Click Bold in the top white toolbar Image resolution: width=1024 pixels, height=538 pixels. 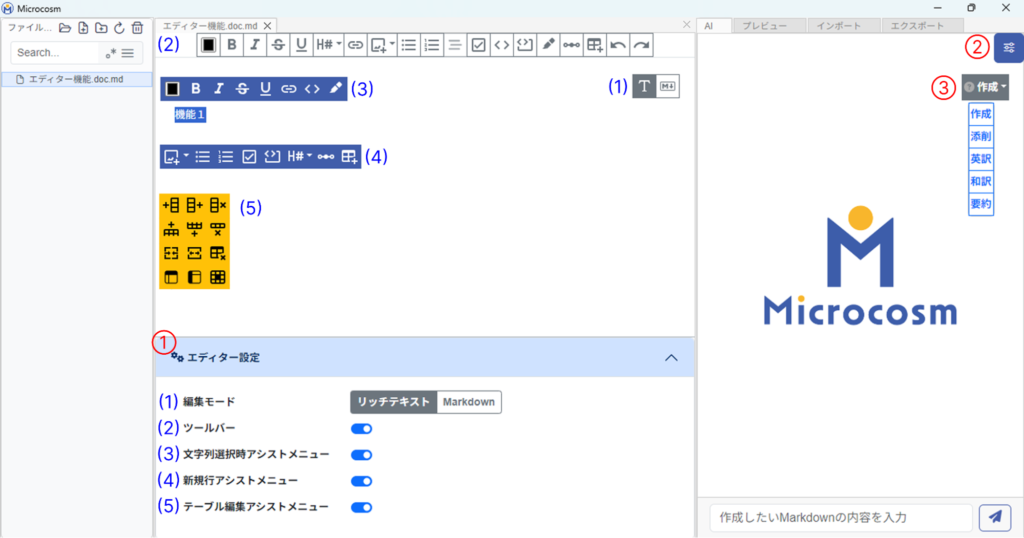(231, 45)
